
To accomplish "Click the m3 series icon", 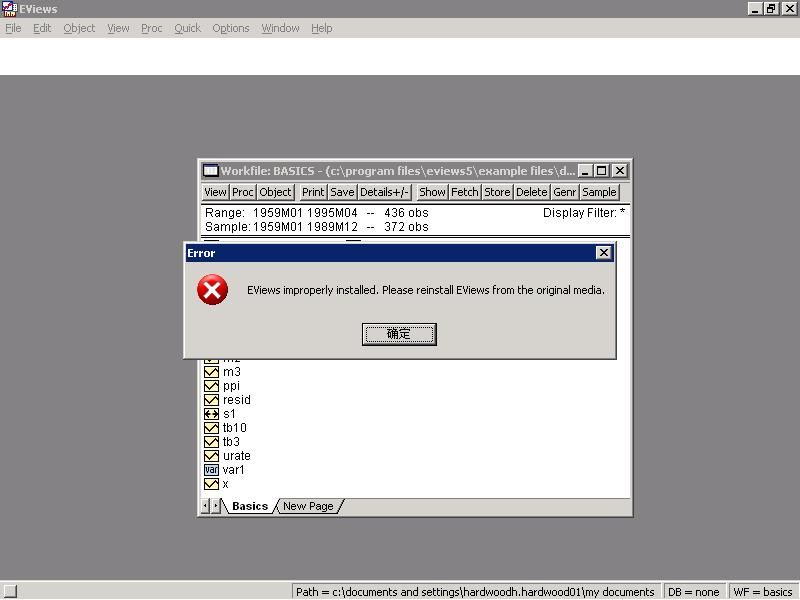I will [211, 372].
